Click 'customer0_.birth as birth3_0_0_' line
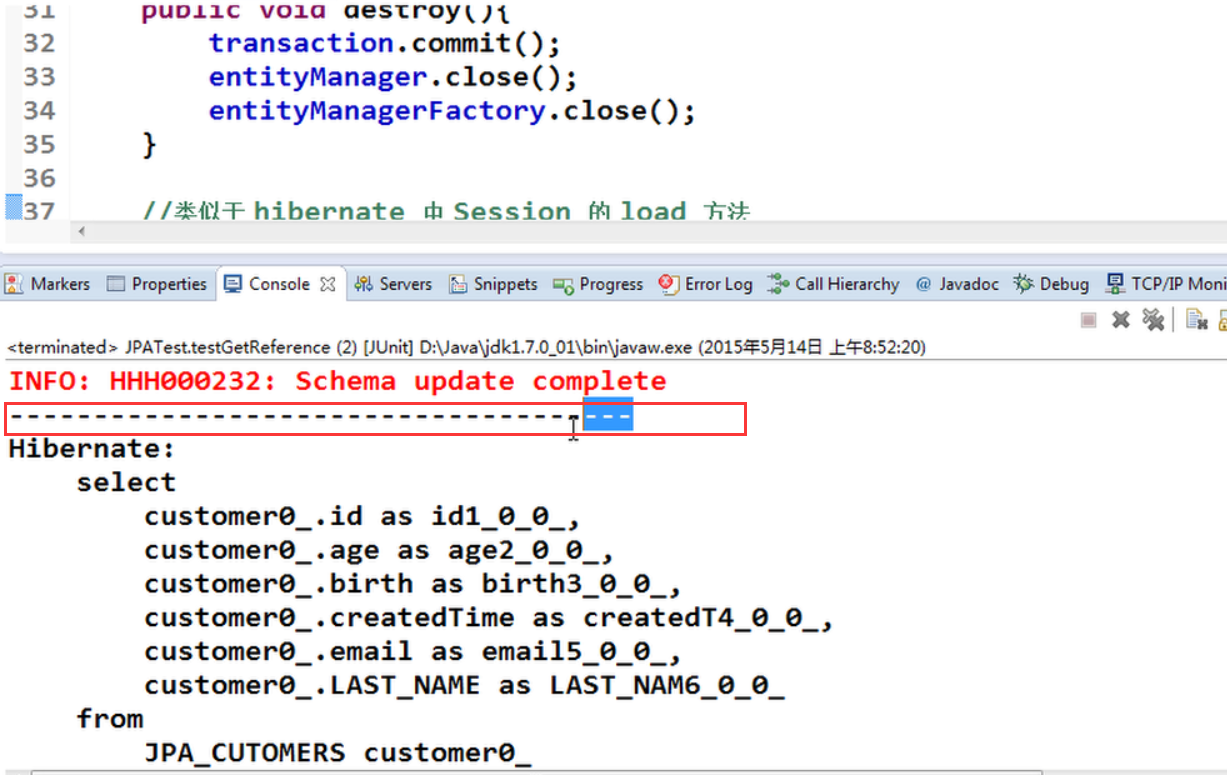This screenshot has width=1227, height=775. coord(413,583)
